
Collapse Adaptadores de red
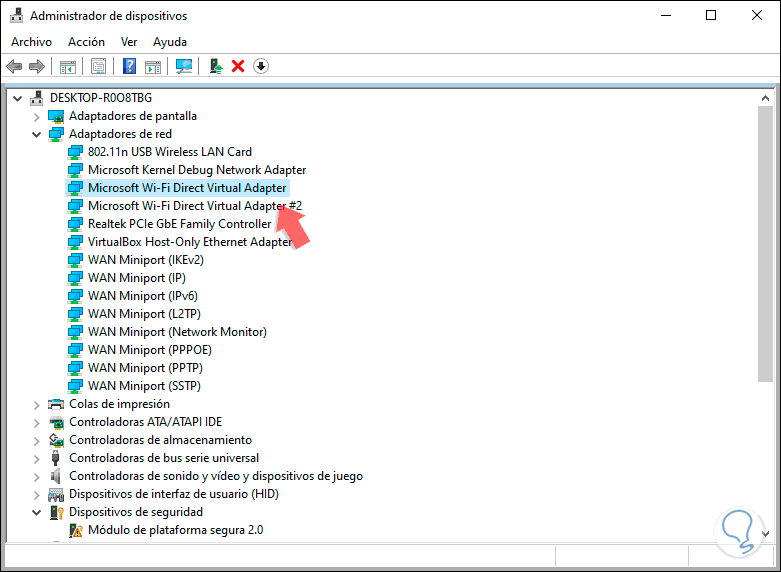tap(36, 135)
